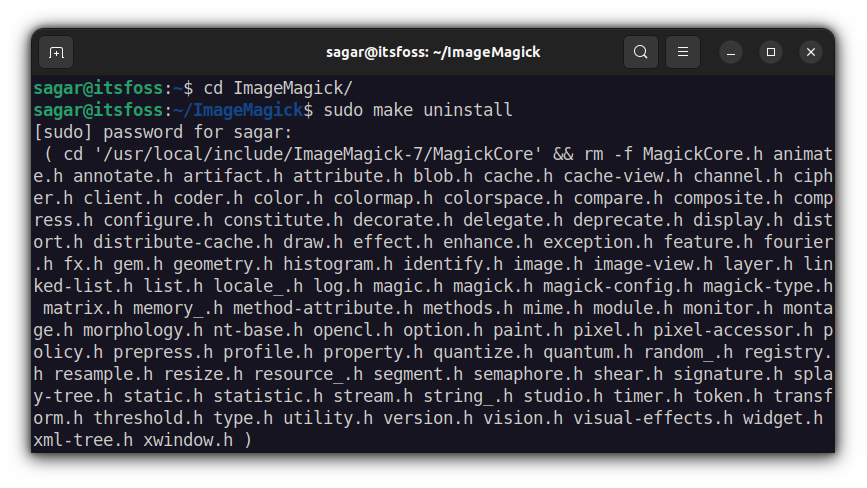Click 'xwindow.h' on the last output line
The width and height of the screenshot is (867, 488).
[188, 440]
